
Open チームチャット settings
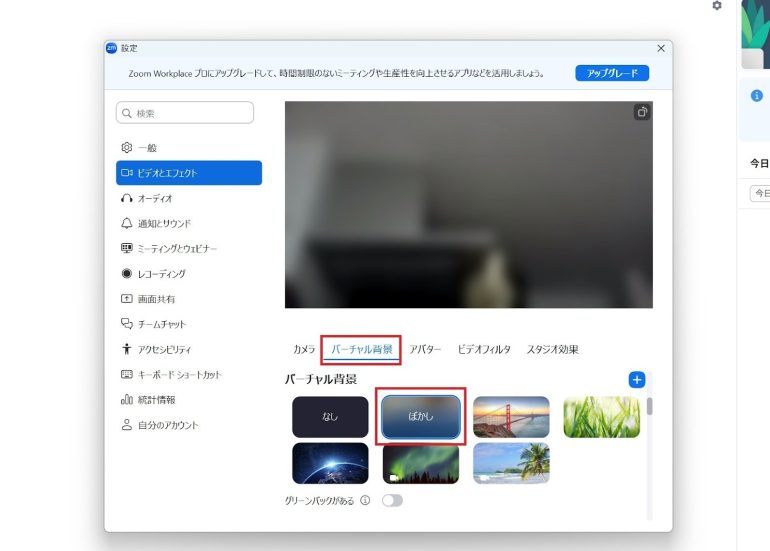(161, 324)
